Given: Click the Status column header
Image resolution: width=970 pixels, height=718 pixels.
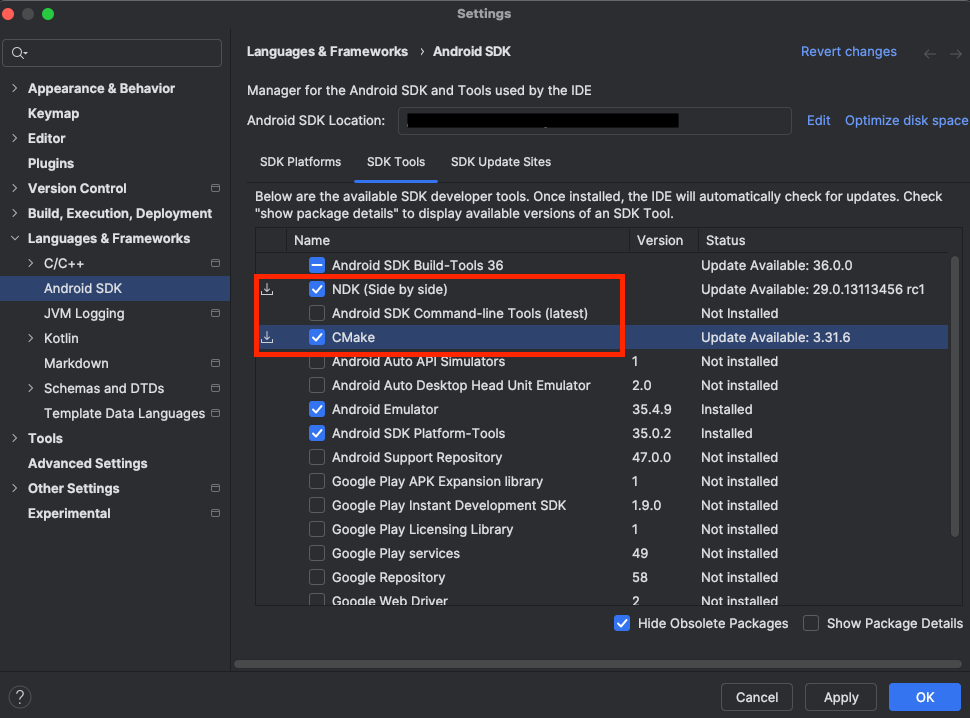Looking at the screenshot, I should pyautogui.click(x=823, y=241).
